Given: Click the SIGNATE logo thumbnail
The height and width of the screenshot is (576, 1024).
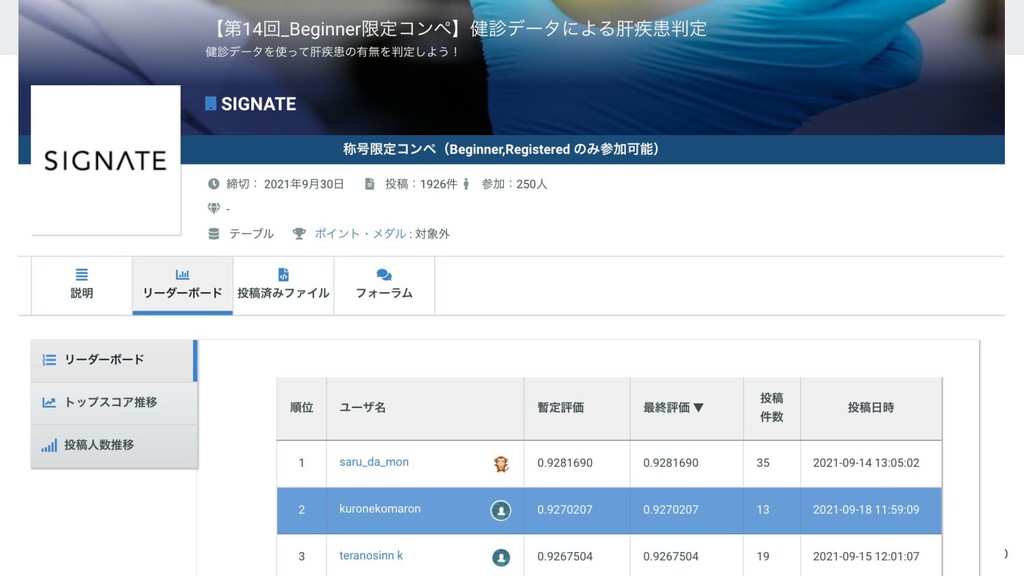Looking at the screenshot, I should (106, 160).
